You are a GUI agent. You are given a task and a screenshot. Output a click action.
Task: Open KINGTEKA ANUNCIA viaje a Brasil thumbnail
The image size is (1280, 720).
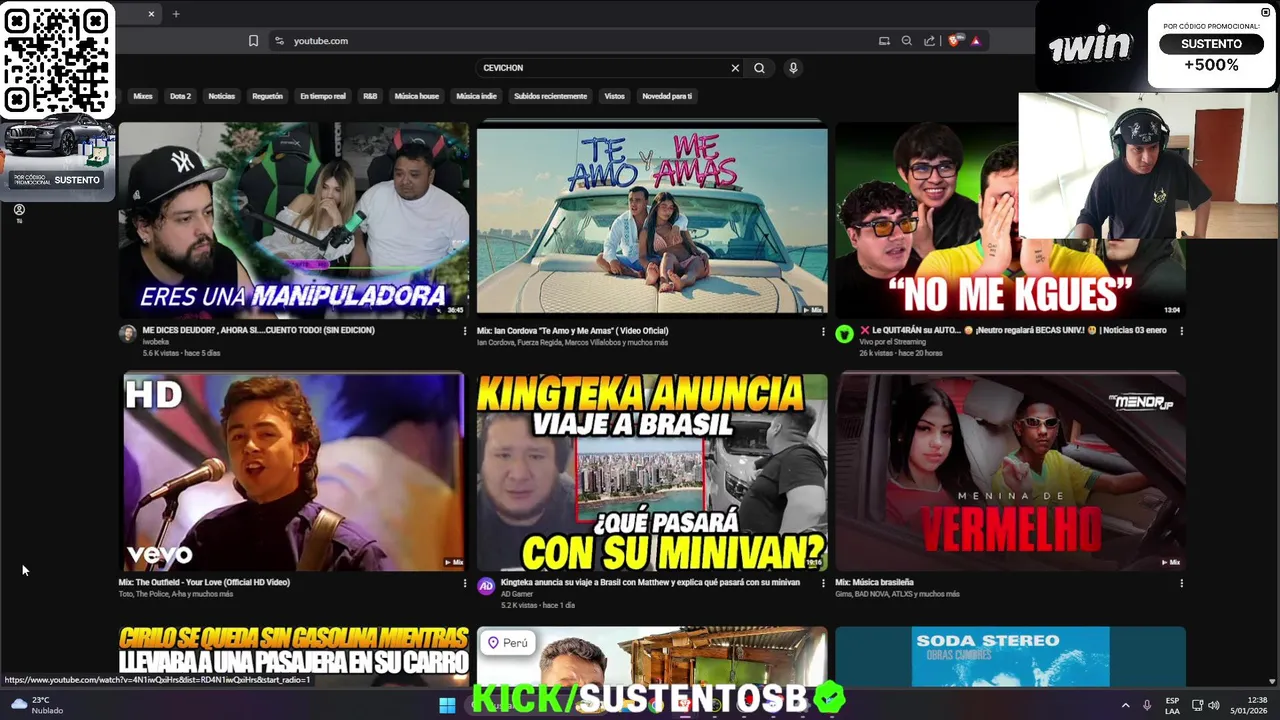click(x=652, y=472)
